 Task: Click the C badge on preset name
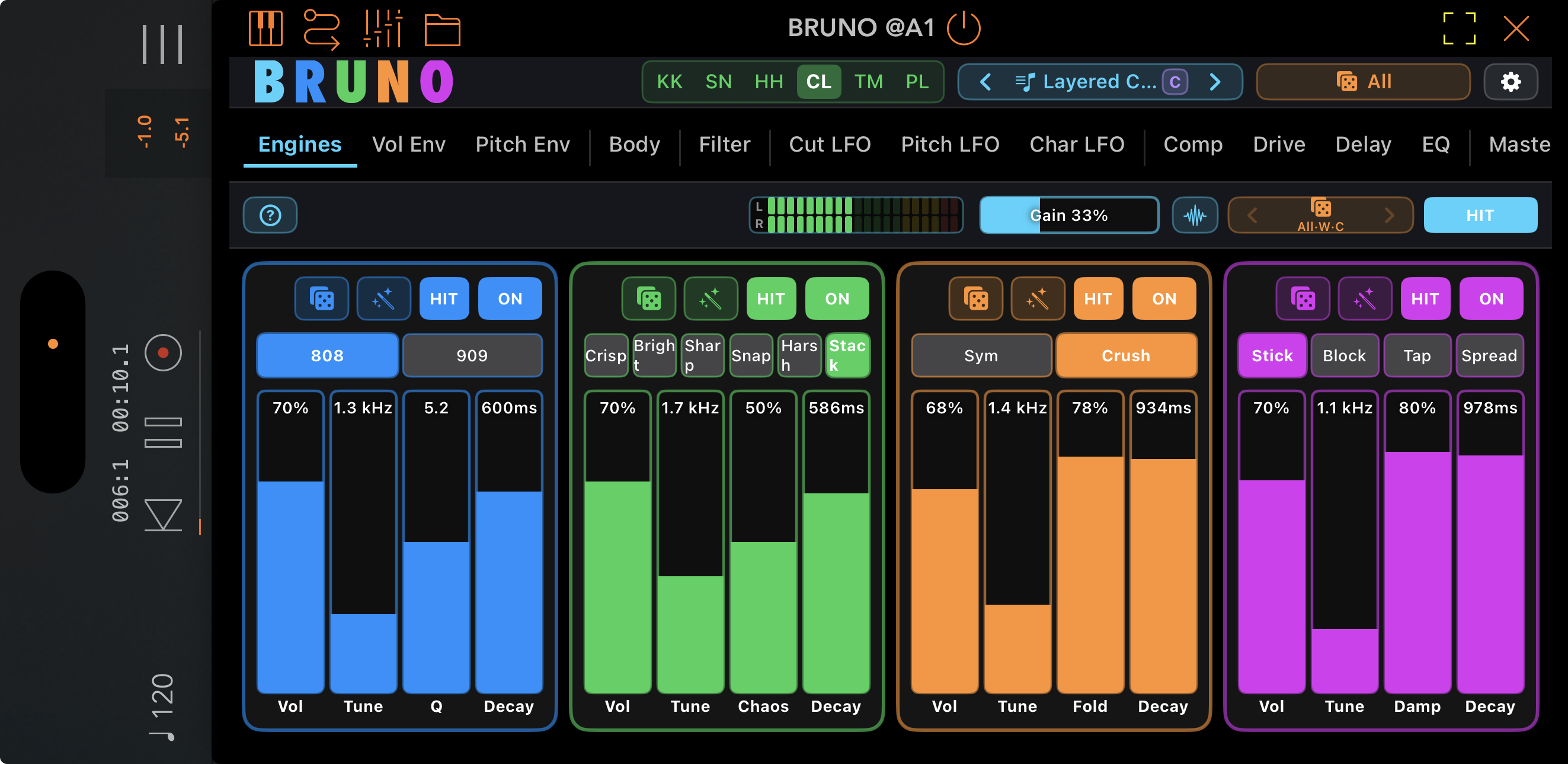pyautogui.click(x=1174, y=82)
